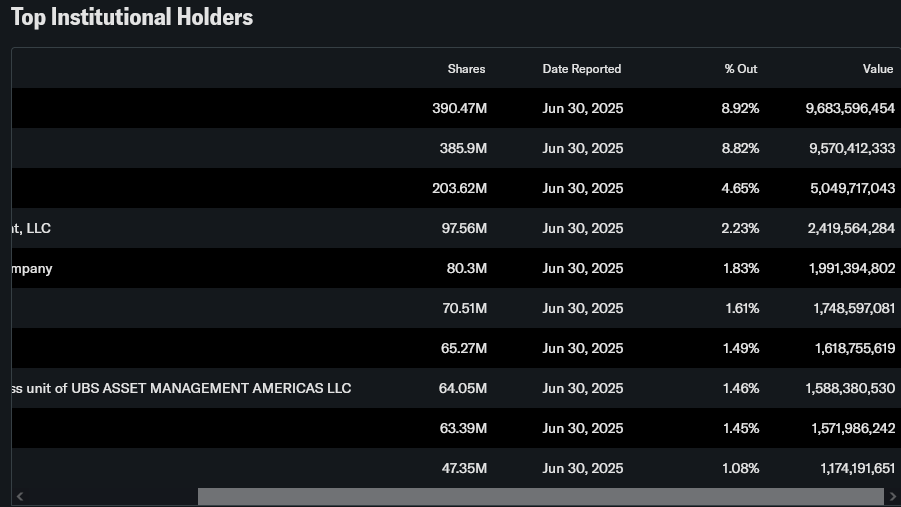Click value 9,683,596,454

(850, 108)
